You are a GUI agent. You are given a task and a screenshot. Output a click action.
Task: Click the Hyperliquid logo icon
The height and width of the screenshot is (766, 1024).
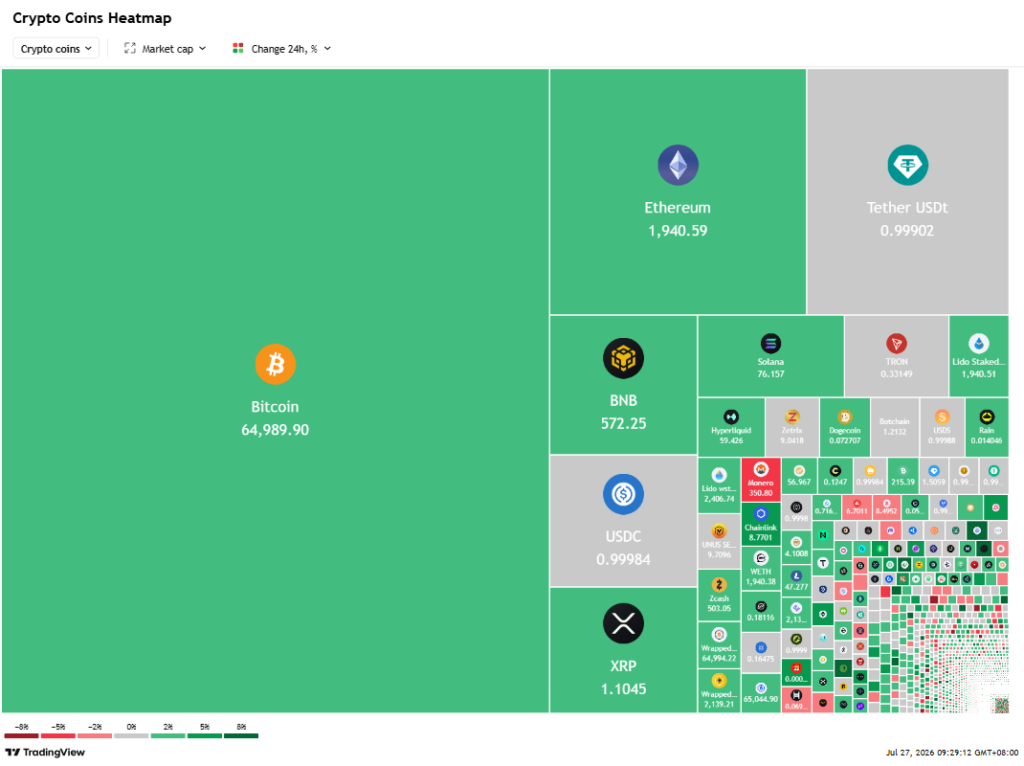pyautogui.click(x=731, y=417)
